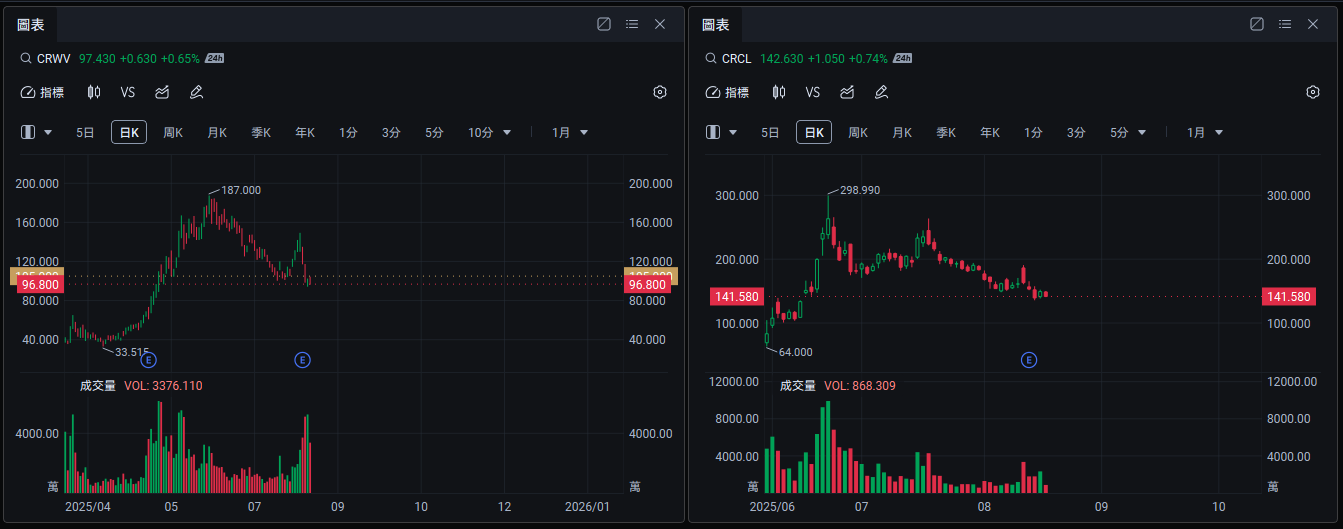This screenshot has width=1343, height=529.
Task: Switch CRWV chart to 周K interval
Action: click(x=173, y=132)
